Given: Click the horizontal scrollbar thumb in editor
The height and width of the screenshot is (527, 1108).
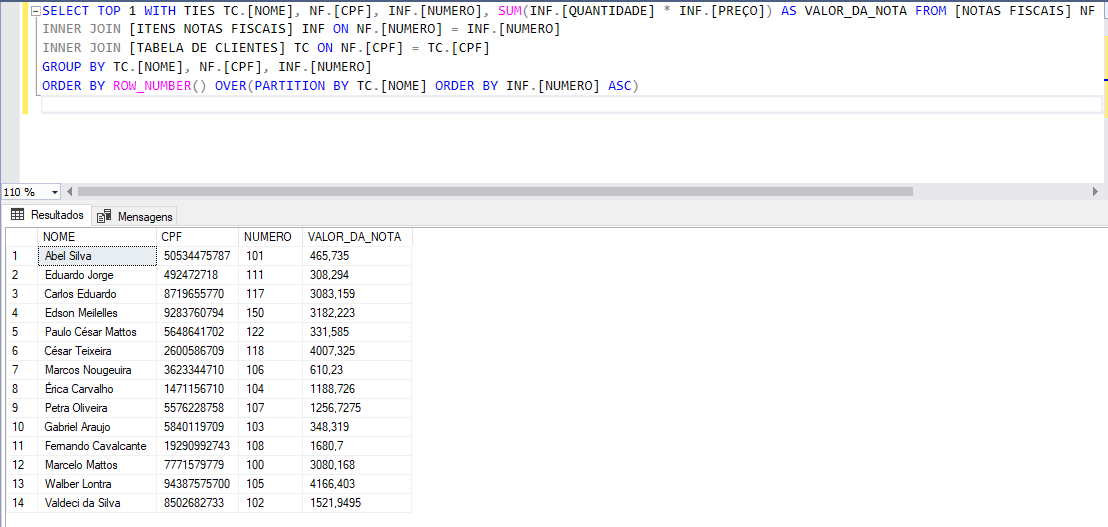Looking at the screenshot, I should 495,191.
